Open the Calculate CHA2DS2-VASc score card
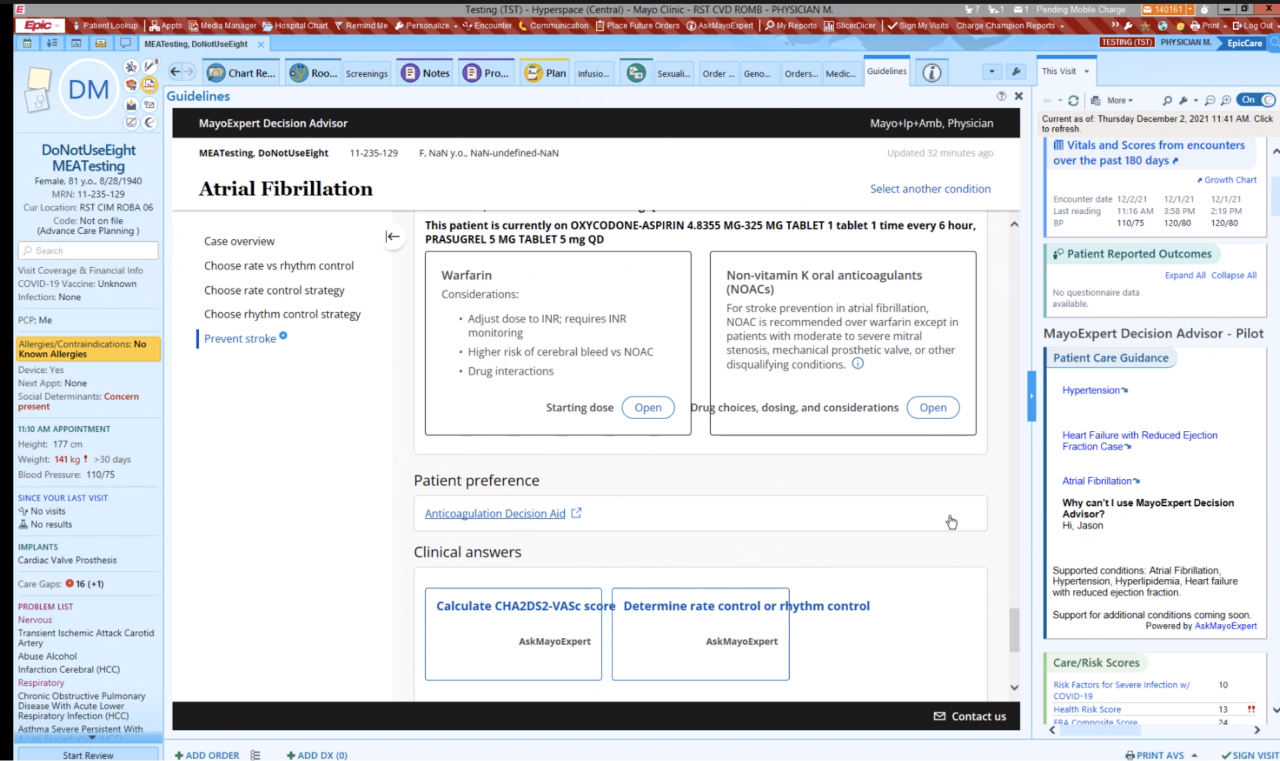This screenshot has width=1280, height=761. [x=513, y=634]
